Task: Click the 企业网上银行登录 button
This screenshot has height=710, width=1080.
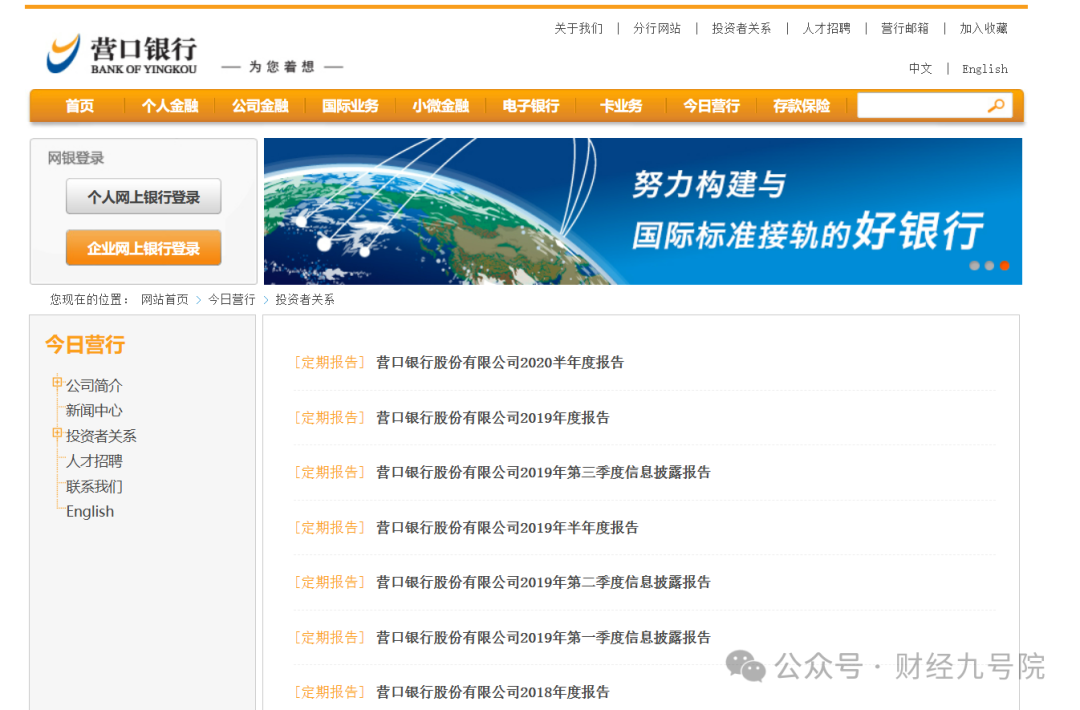Action: pyautogui.click(x=143, y=247)
